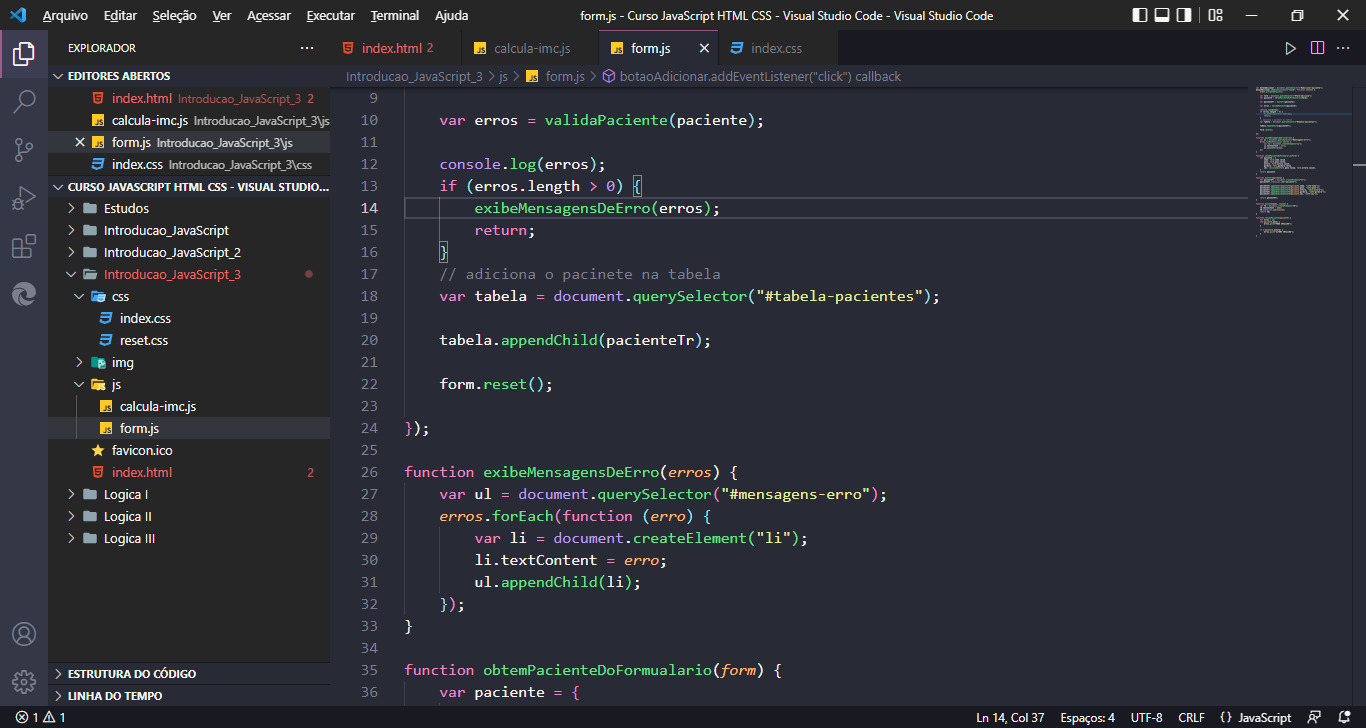This screenshot has width=1366, height=728.
Task: Open the Accounts icon in activity bar
Action: (x=24, y=634)
